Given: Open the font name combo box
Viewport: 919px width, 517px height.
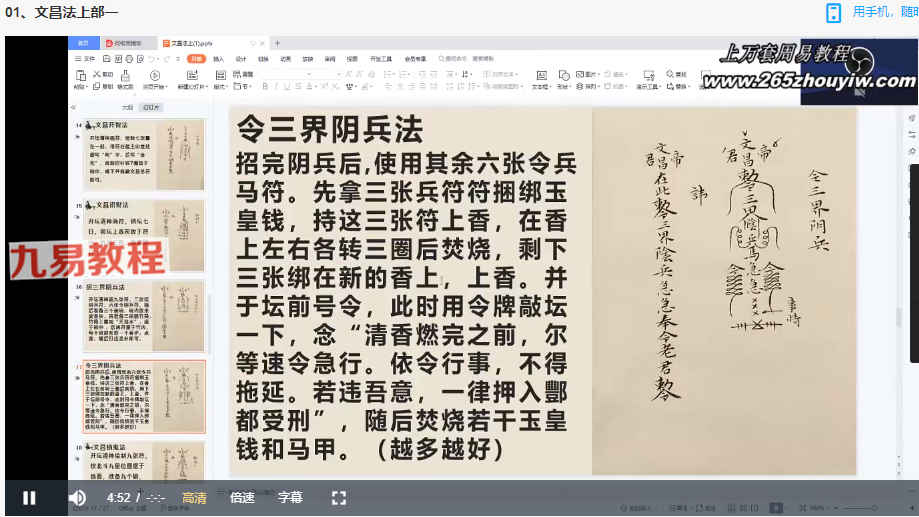Looking at the screenshot, I should [287, 74].
